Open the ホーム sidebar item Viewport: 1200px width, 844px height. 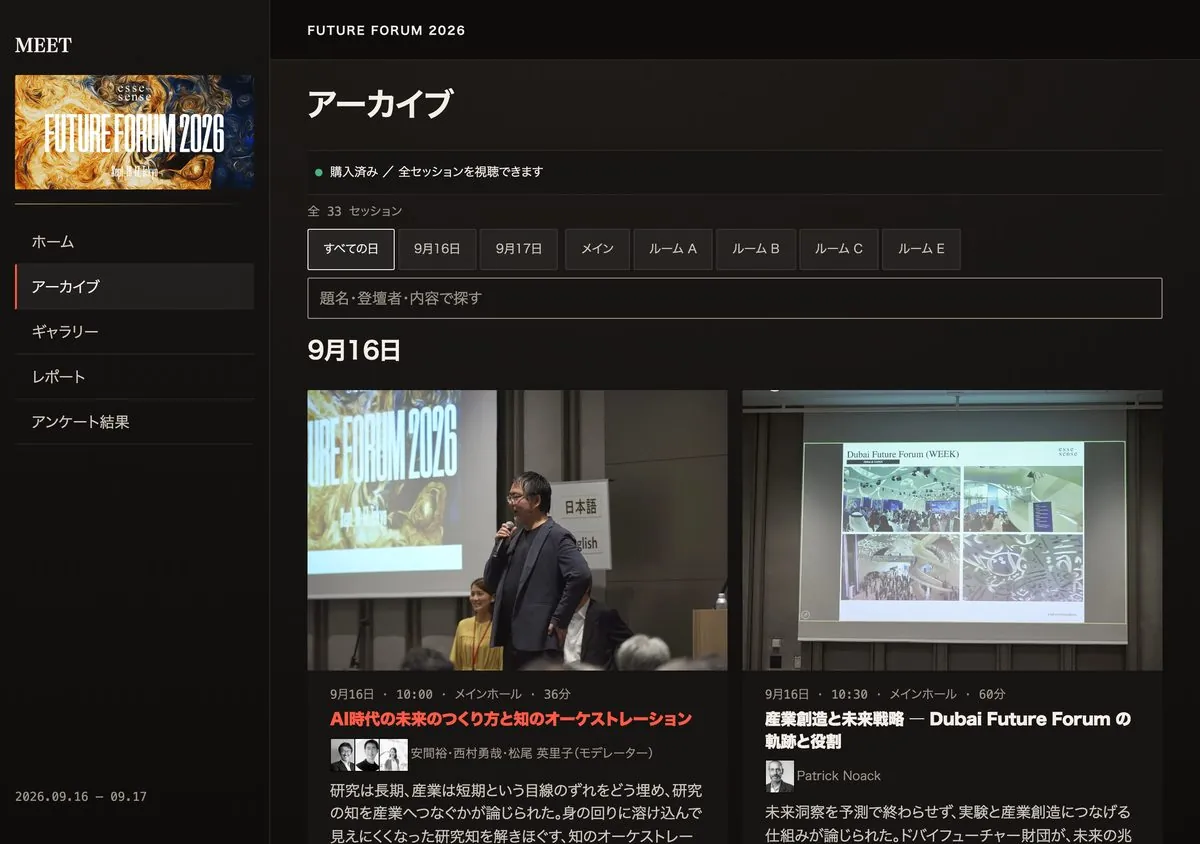coord(134,241)
